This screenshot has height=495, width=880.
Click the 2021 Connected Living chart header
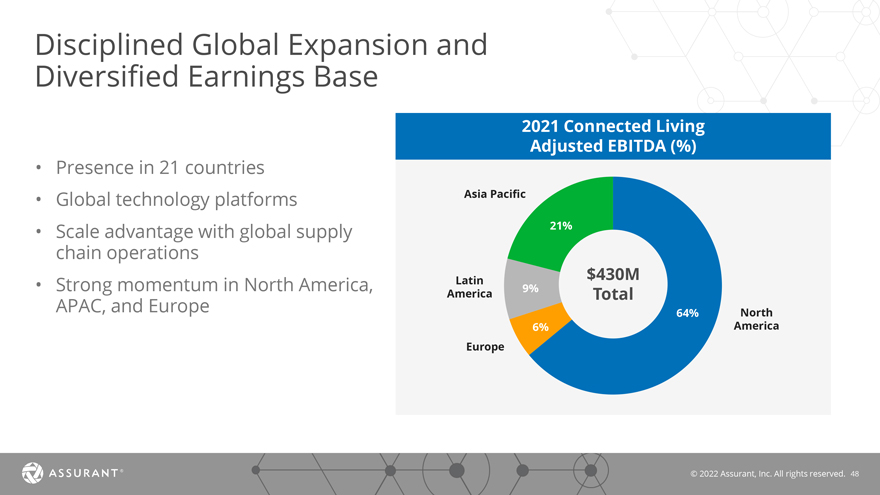(612, 137)
